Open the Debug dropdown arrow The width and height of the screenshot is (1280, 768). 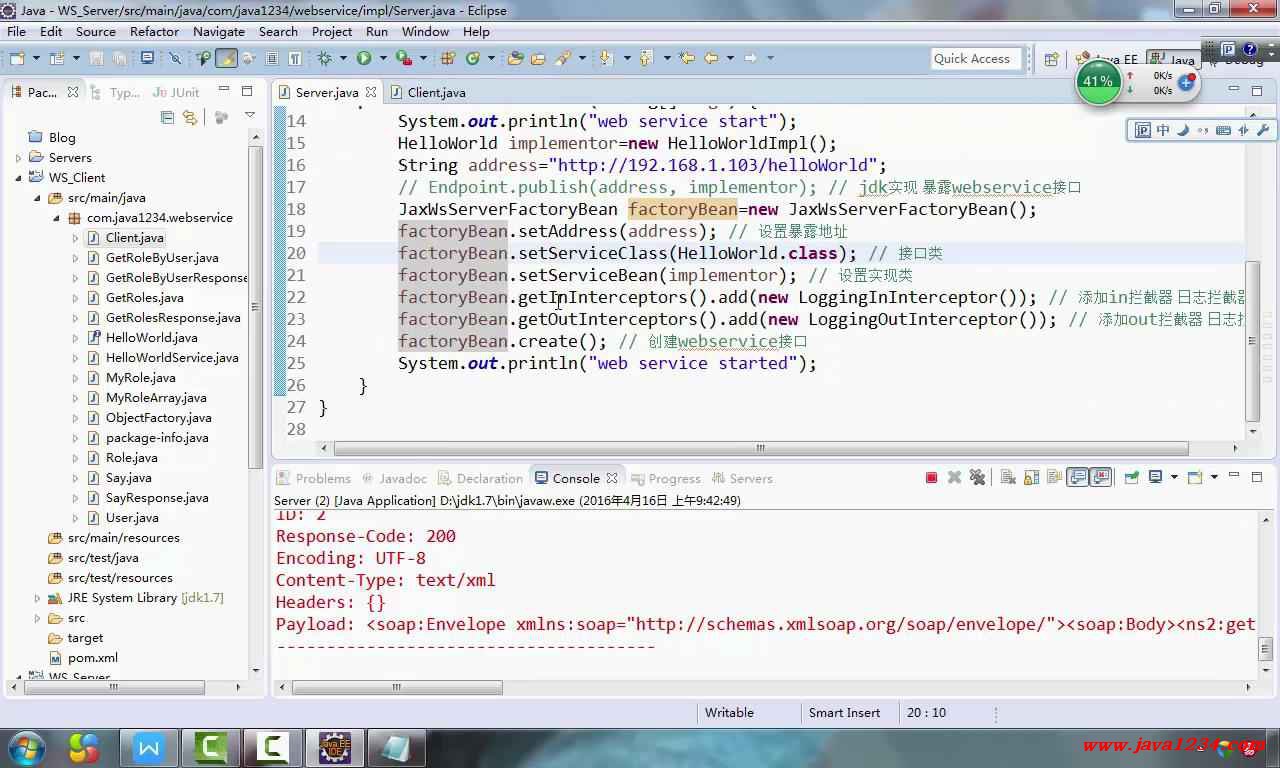[x=343, y=58]
